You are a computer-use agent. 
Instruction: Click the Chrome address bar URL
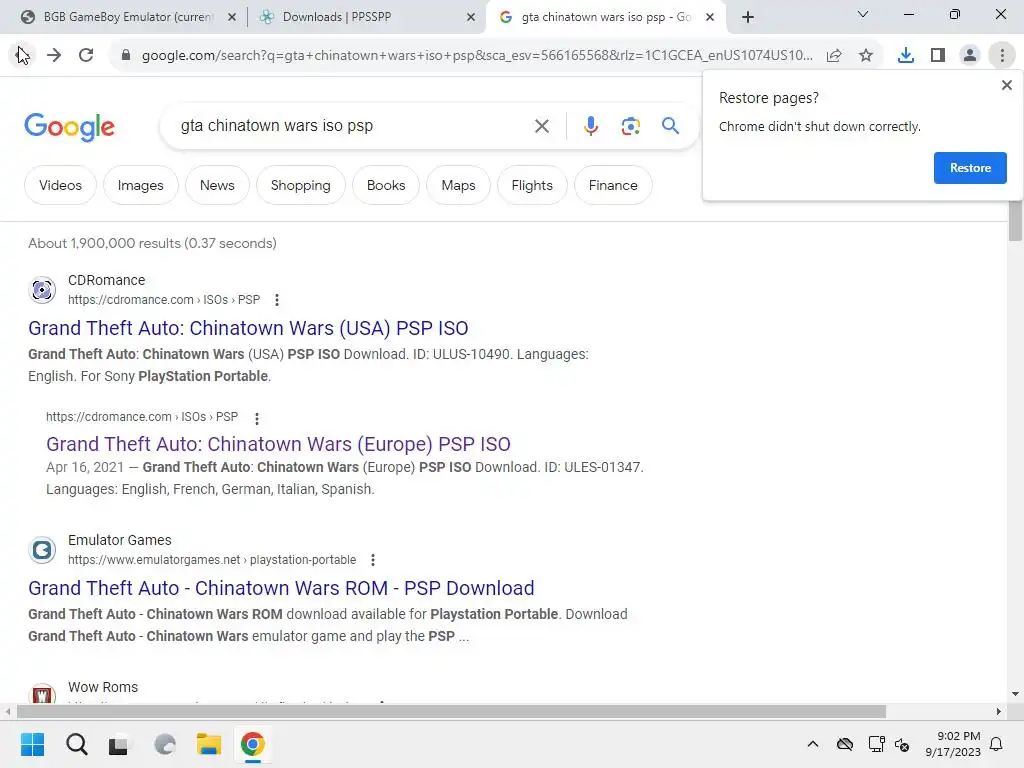point(477,56)
